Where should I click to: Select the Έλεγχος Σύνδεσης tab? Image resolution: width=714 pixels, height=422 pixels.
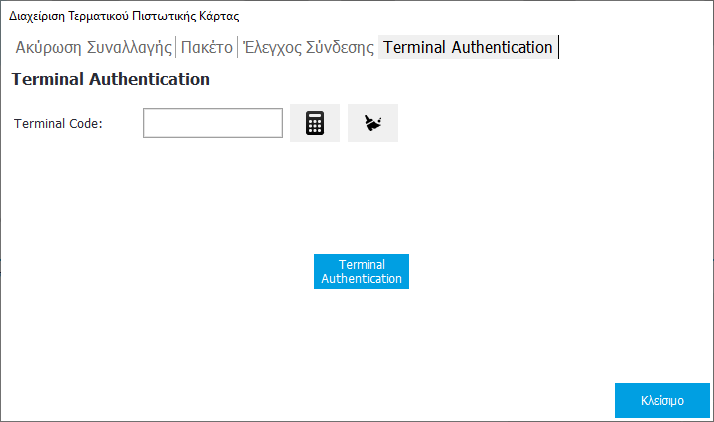coord(309,47)
